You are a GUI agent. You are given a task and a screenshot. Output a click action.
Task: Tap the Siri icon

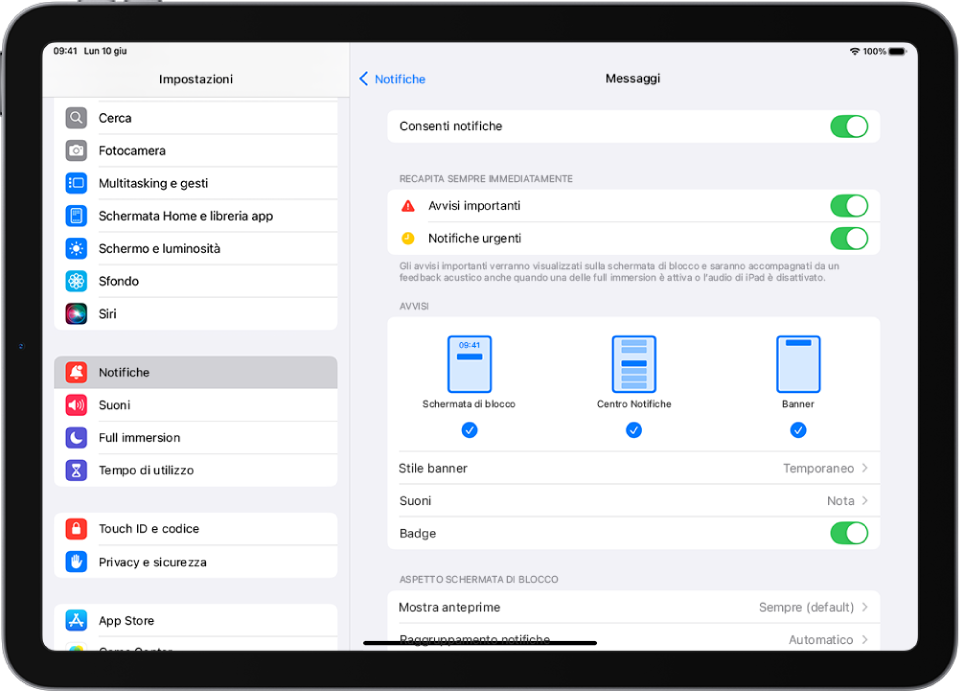point(76,314)
